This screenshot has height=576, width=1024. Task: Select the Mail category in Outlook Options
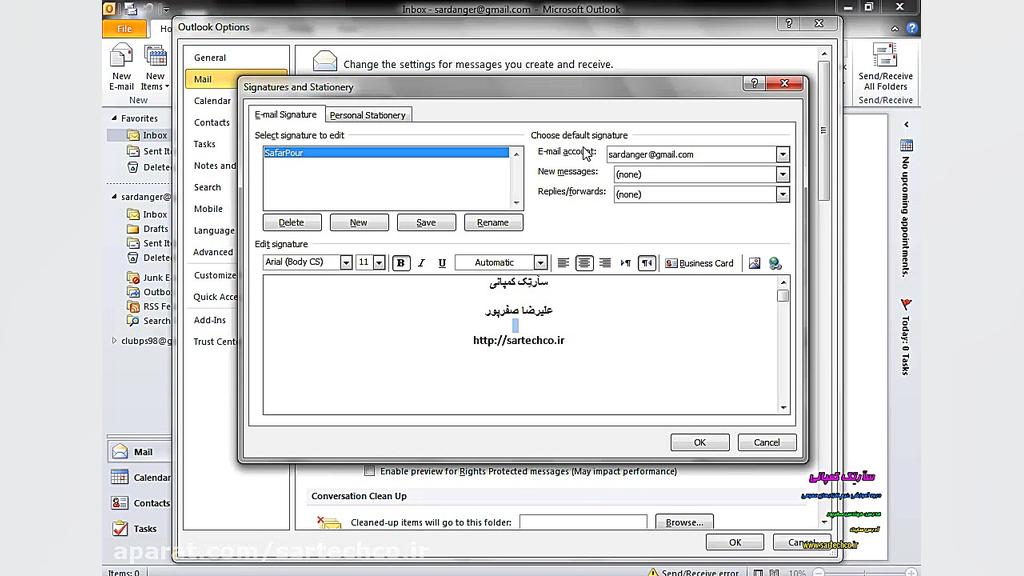(207, 78)
